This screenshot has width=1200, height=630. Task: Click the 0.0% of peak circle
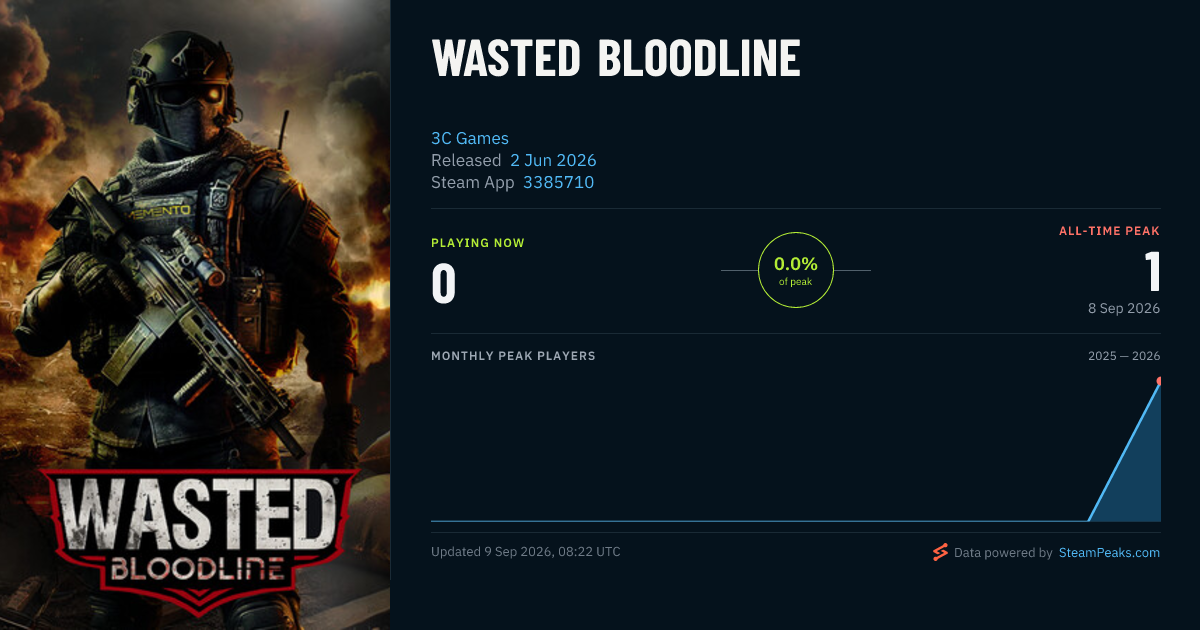796,270
